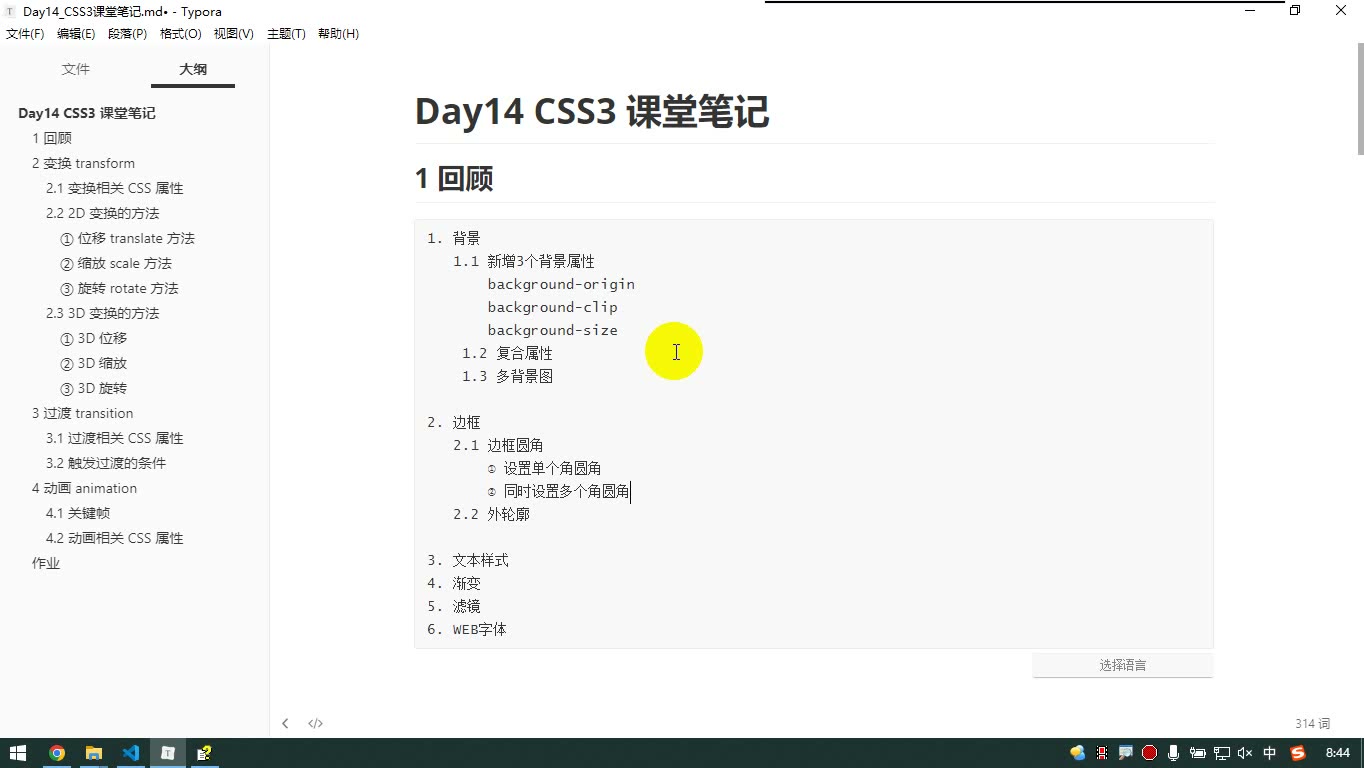The height and width of the screenshot is (768, 1364).
Task: Select outline item ① 位移 translate 方法
Action: [127, 238]
